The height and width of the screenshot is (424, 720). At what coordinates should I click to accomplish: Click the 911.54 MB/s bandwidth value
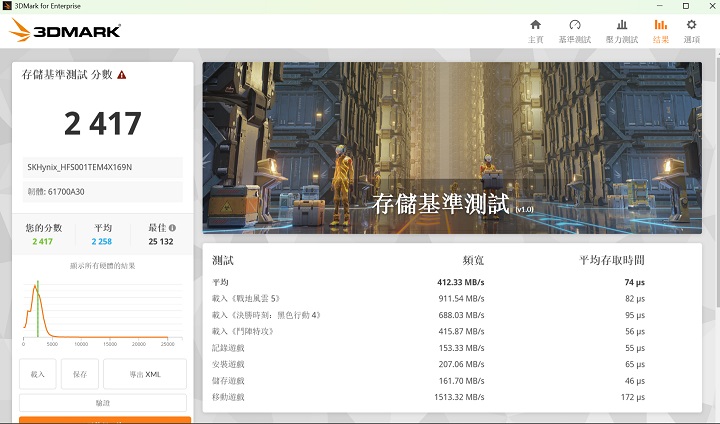(461, 299)
